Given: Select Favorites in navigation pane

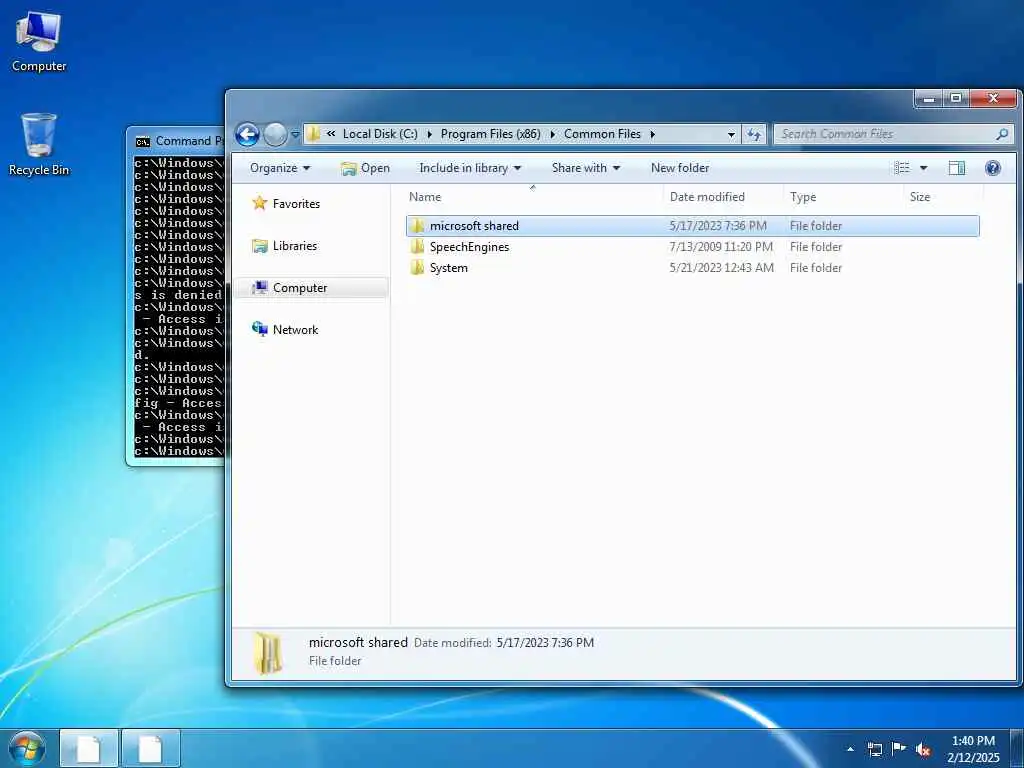Looking at the screenshot, I should pos(296,204).
